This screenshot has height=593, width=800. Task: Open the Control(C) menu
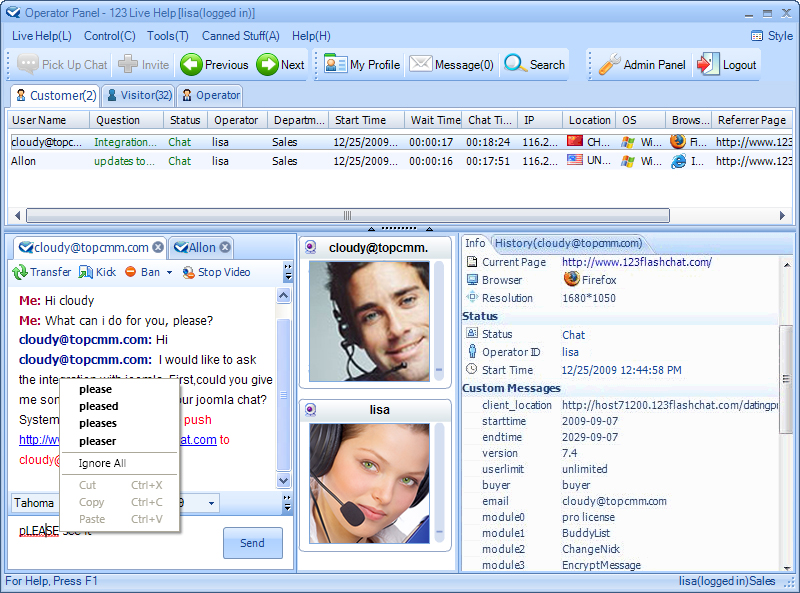coord(110,36)
